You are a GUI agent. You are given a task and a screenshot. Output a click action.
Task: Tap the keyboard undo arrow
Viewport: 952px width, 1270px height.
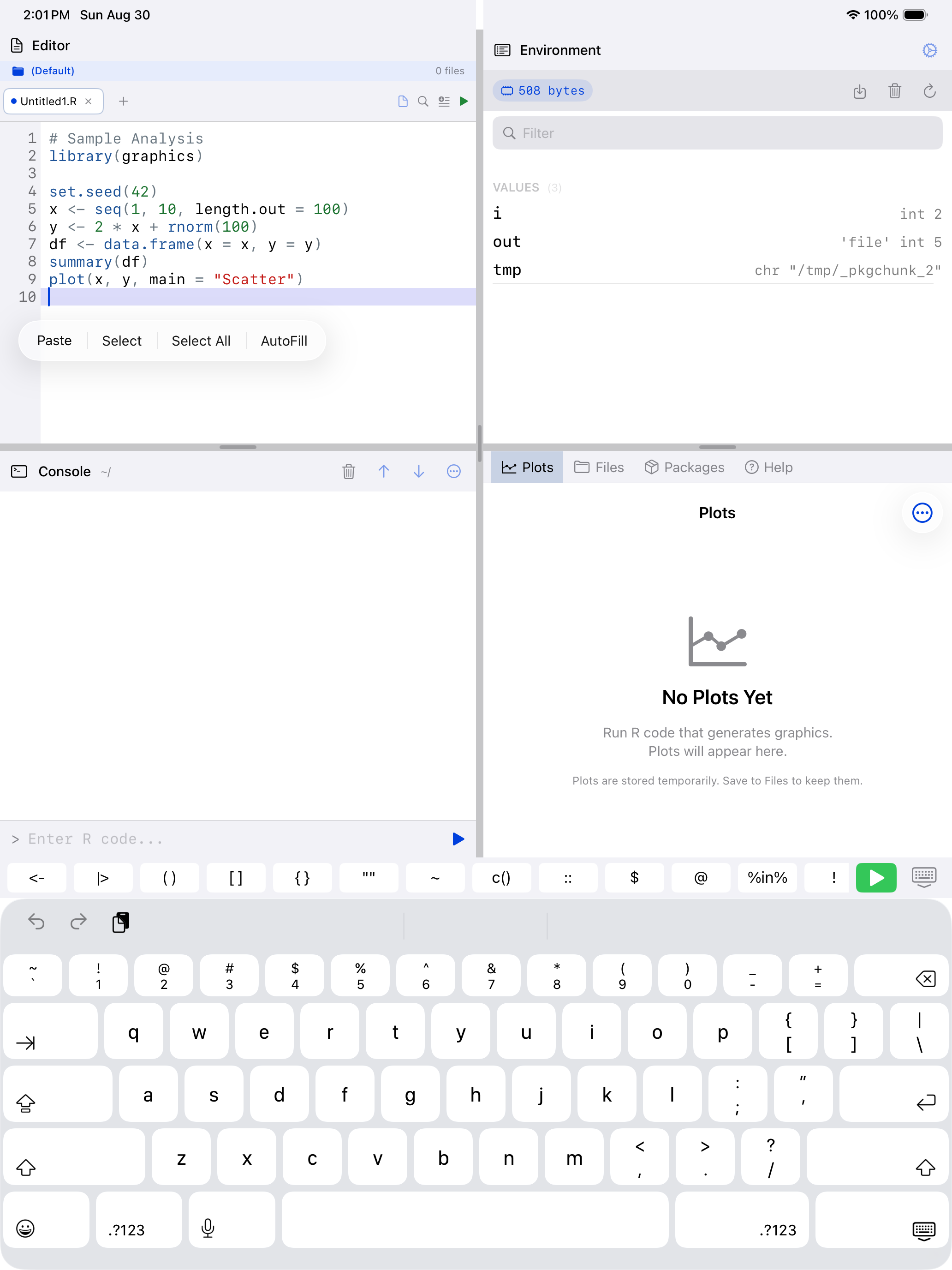tap(36, 922)
